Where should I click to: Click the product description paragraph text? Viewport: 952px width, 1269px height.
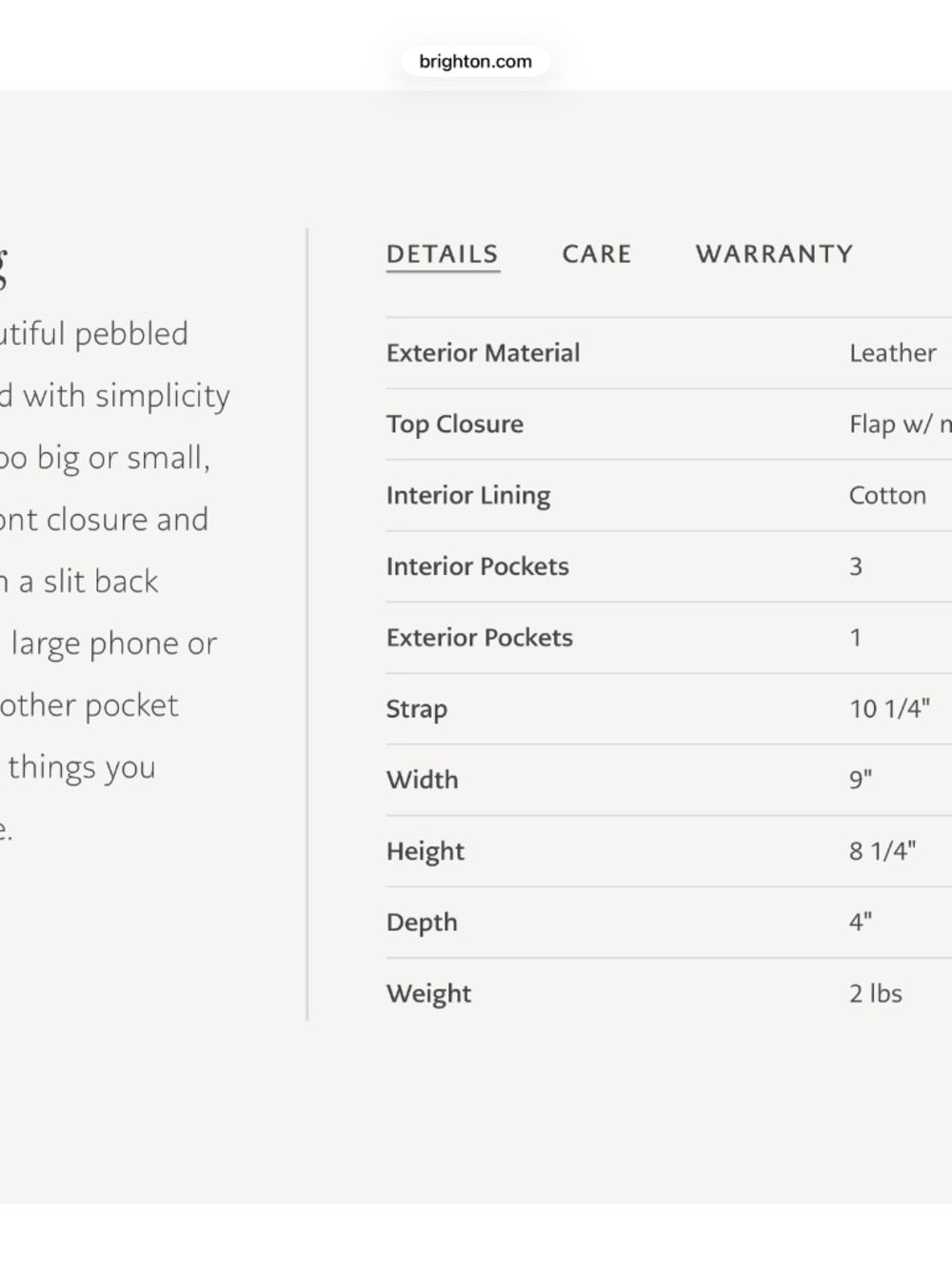(x=114, y=582)
